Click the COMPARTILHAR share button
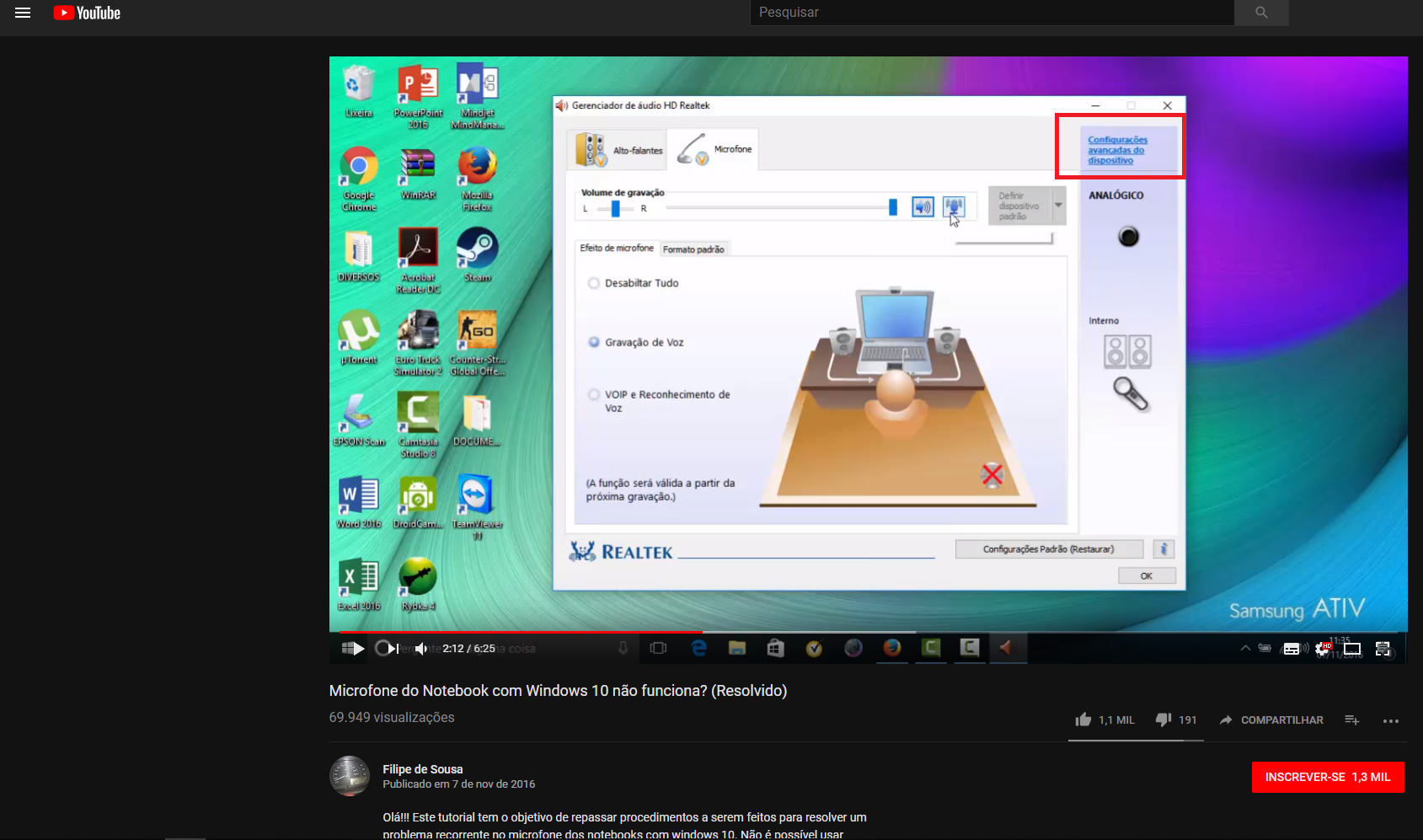The image size is (1423, 840). click(x=1271, y=720)
